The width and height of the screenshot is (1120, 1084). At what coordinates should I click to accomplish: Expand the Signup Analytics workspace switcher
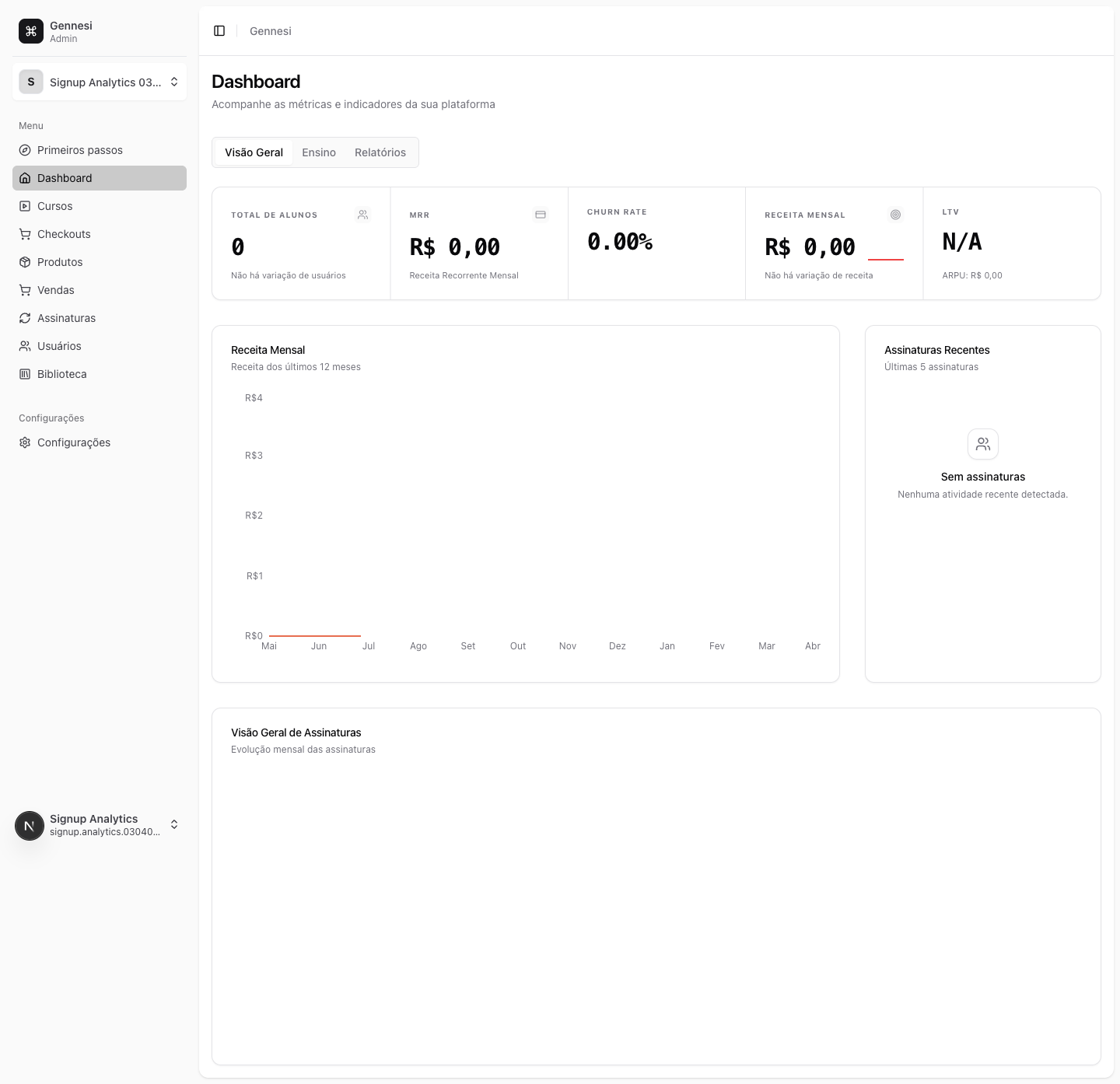tap(100, 82)
